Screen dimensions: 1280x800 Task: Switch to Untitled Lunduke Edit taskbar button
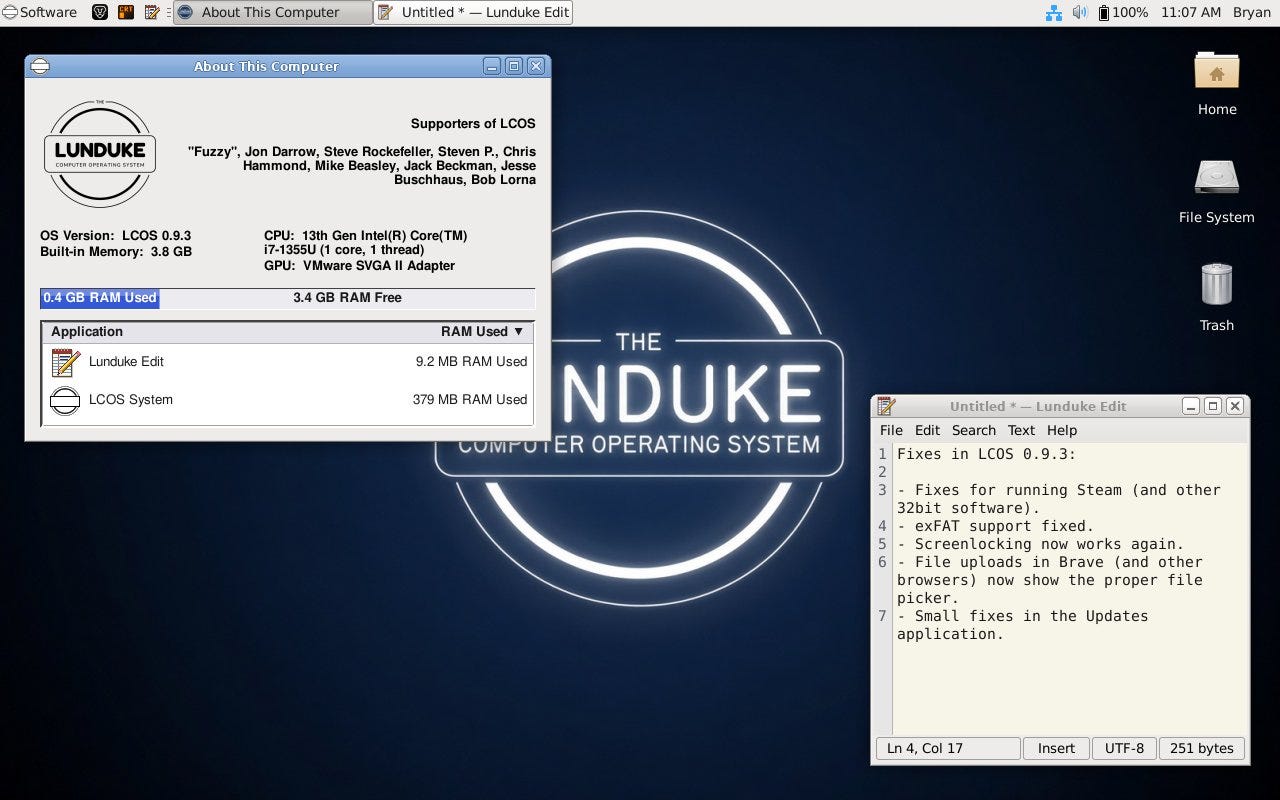[x=473, y=12]
